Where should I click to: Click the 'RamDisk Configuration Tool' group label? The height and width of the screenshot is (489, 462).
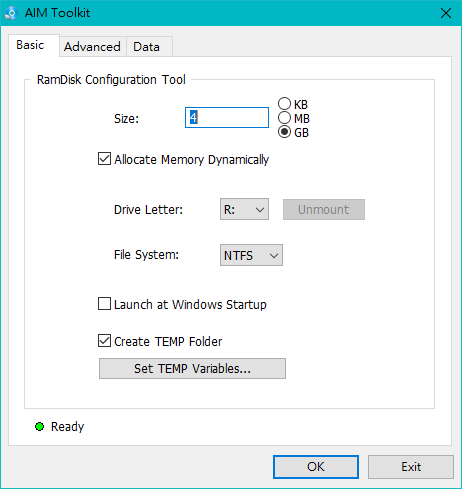111,80
